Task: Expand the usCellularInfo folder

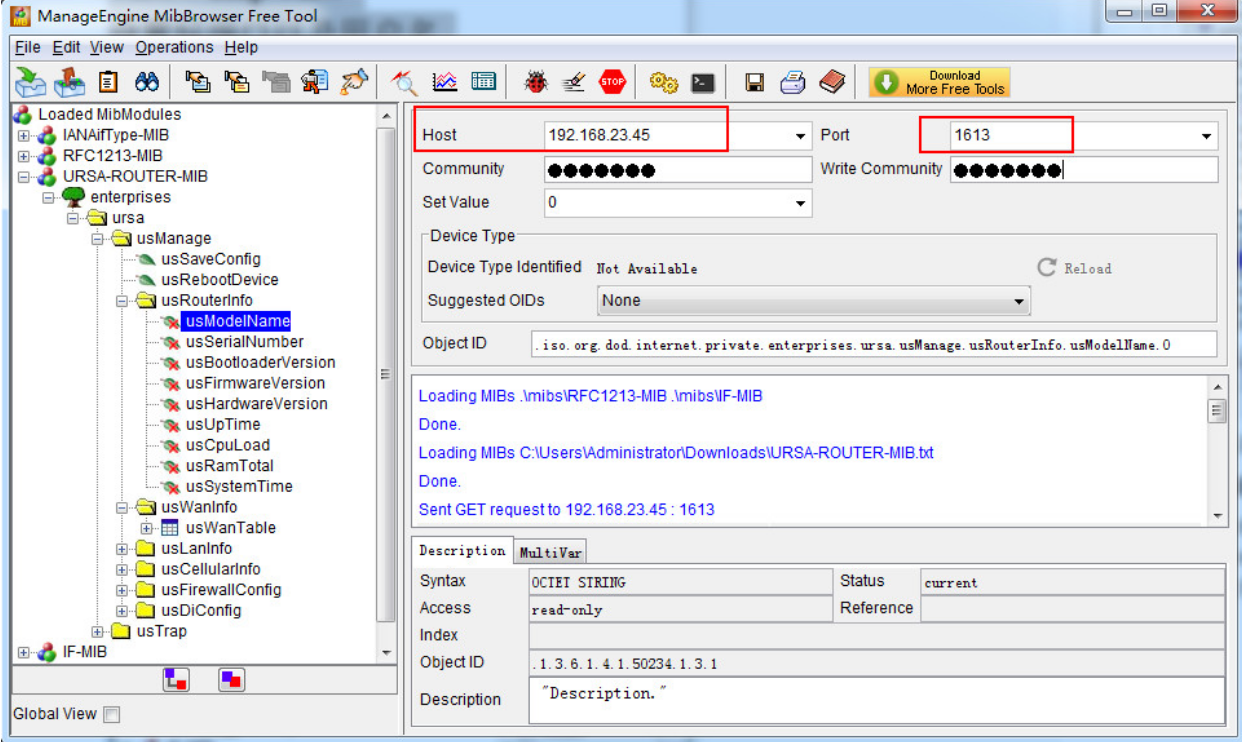Action: coord(122,570)
